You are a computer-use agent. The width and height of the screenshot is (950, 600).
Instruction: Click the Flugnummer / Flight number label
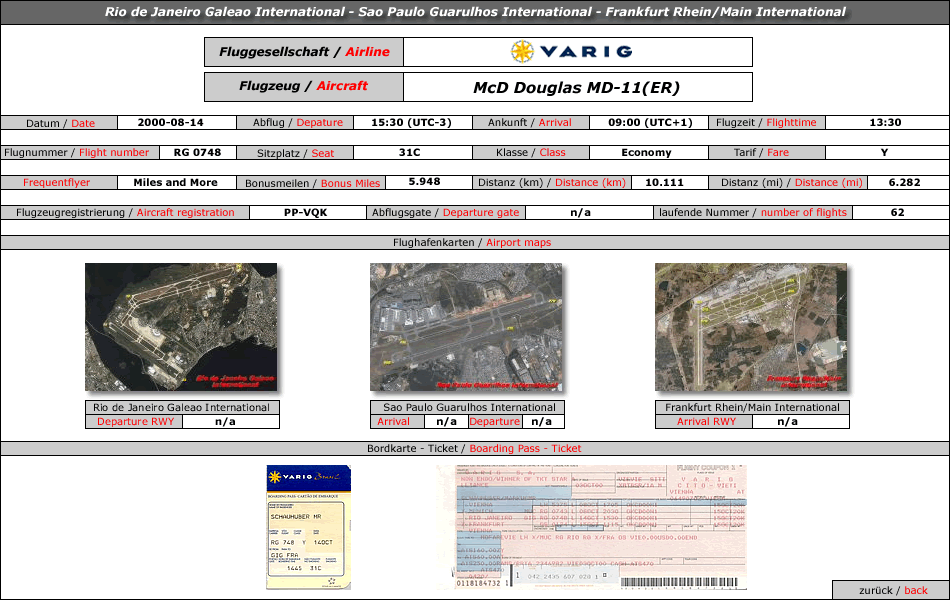click(x=80, y=153)
